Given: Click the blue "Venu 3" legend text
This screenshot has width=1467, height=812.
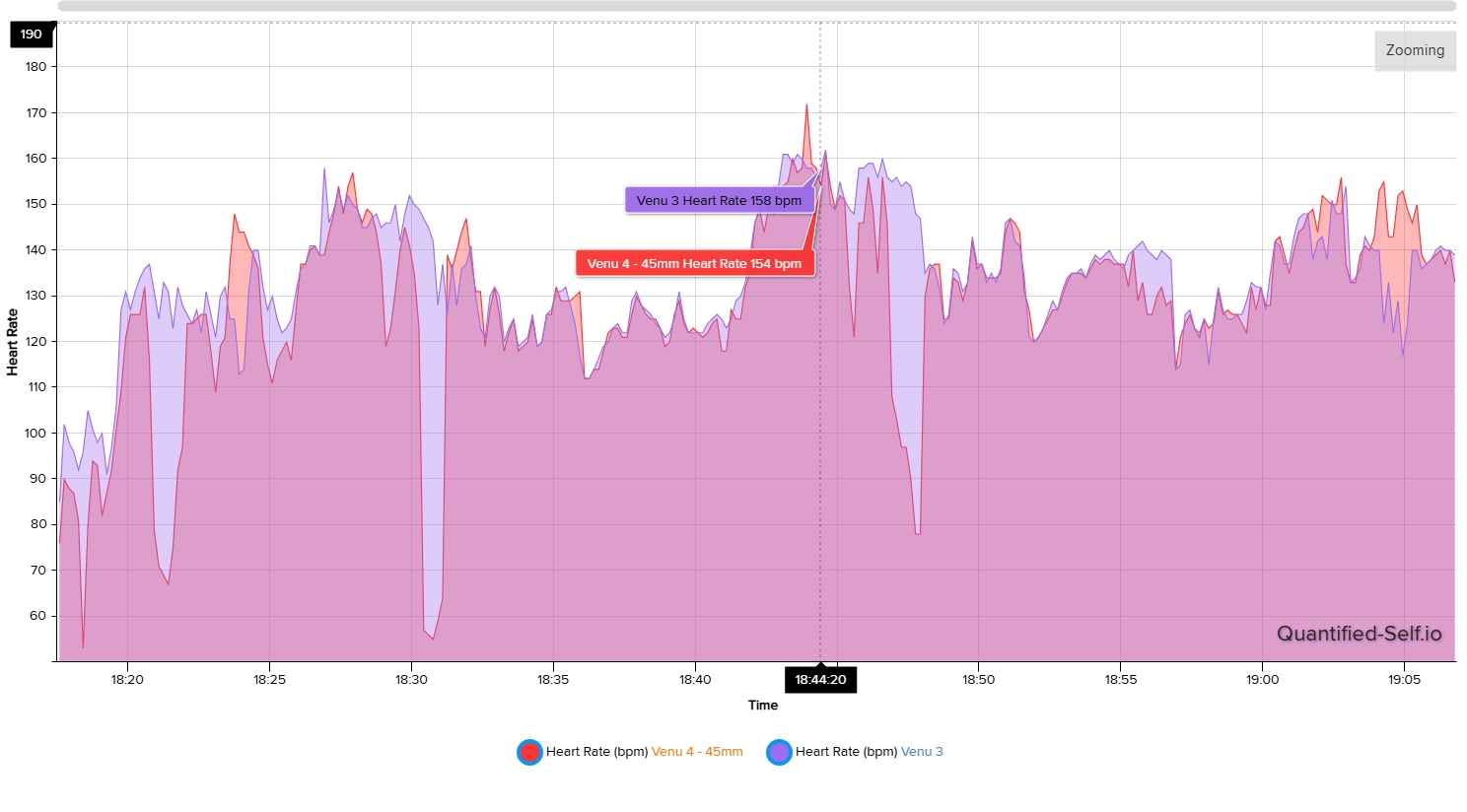Looking at the screenshot, I should pyautogui.click(x=922, y=752).
